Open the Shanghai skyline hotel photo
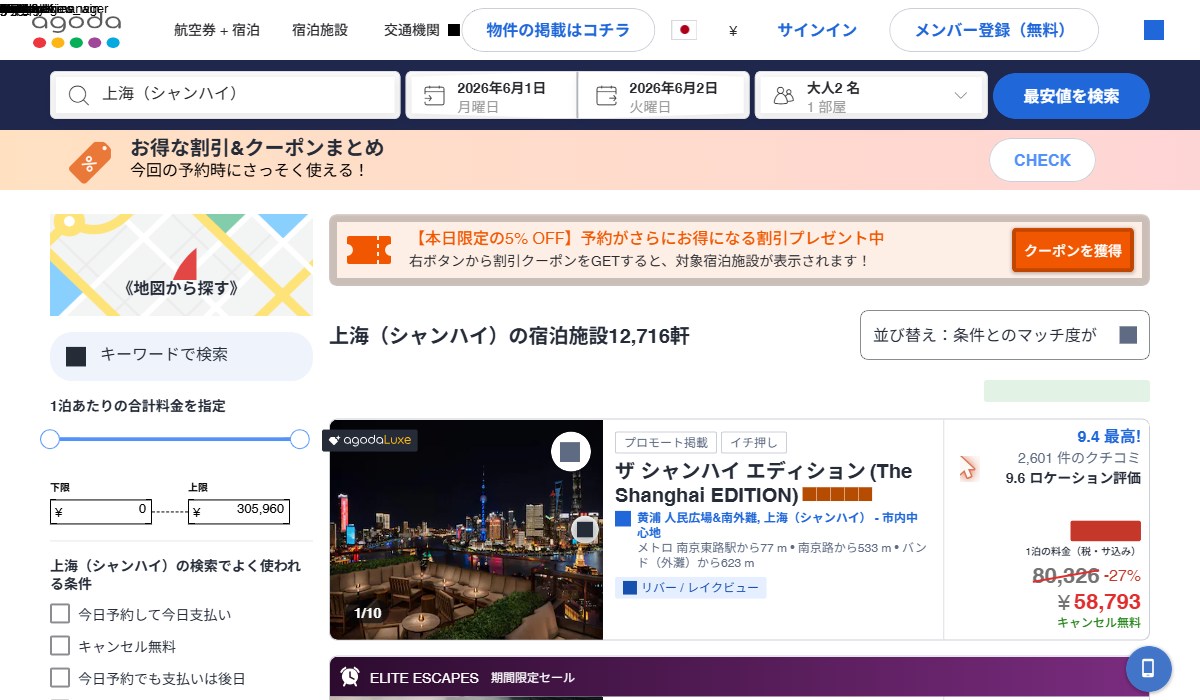The image size is (1200, 700). point(466,530)
